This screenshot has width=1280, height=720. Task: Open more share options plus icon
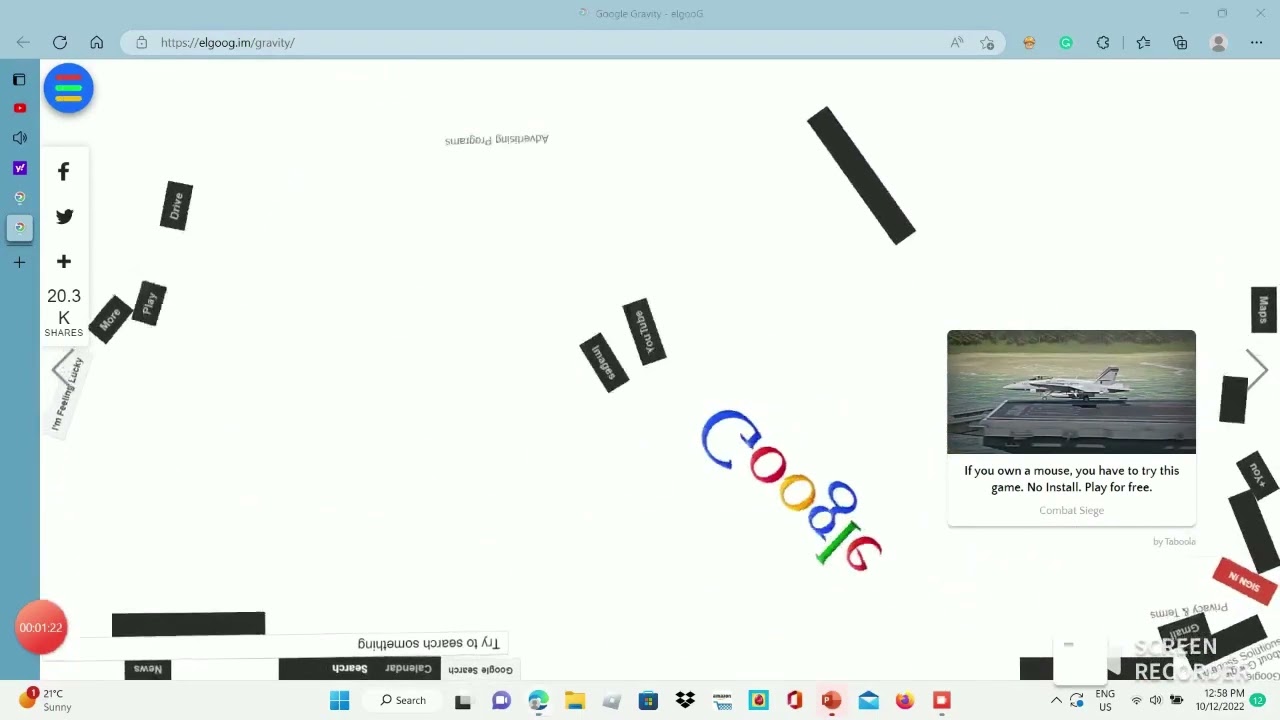pyautogui.click(x=64, y=261)
